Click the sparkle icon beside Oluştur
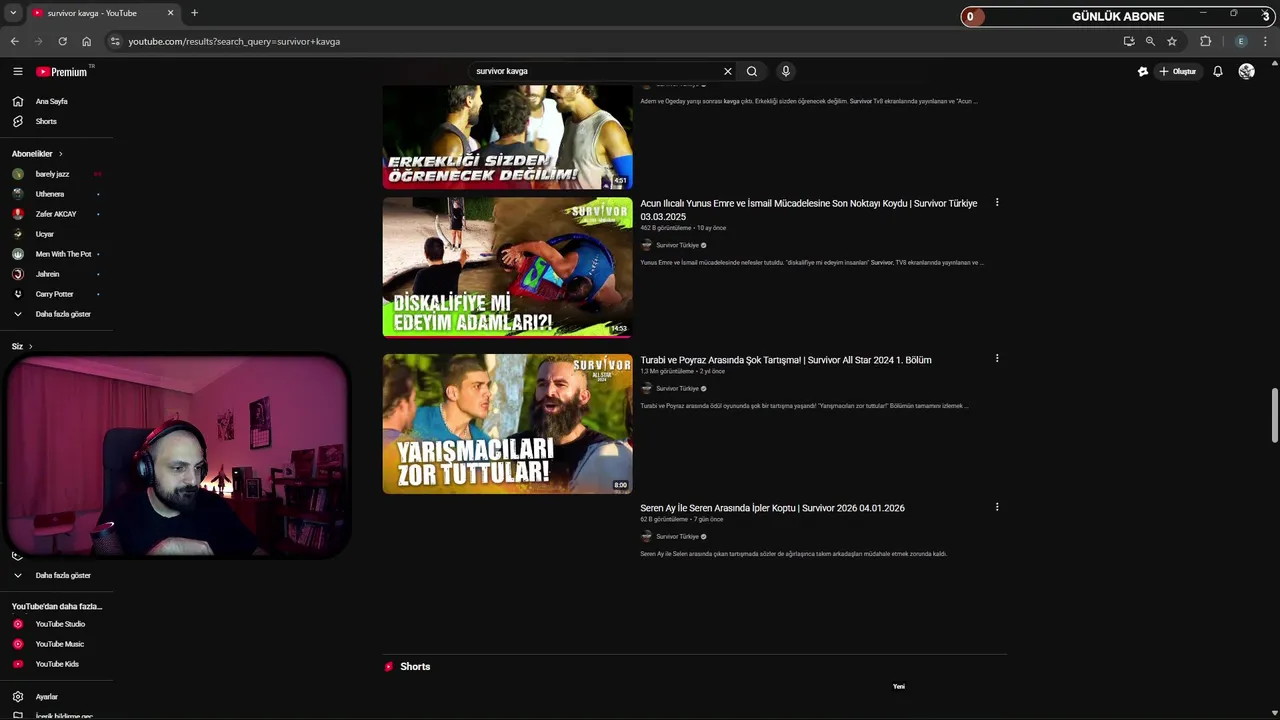This screenshot has width=1280, height=720. pos(1143,71)
